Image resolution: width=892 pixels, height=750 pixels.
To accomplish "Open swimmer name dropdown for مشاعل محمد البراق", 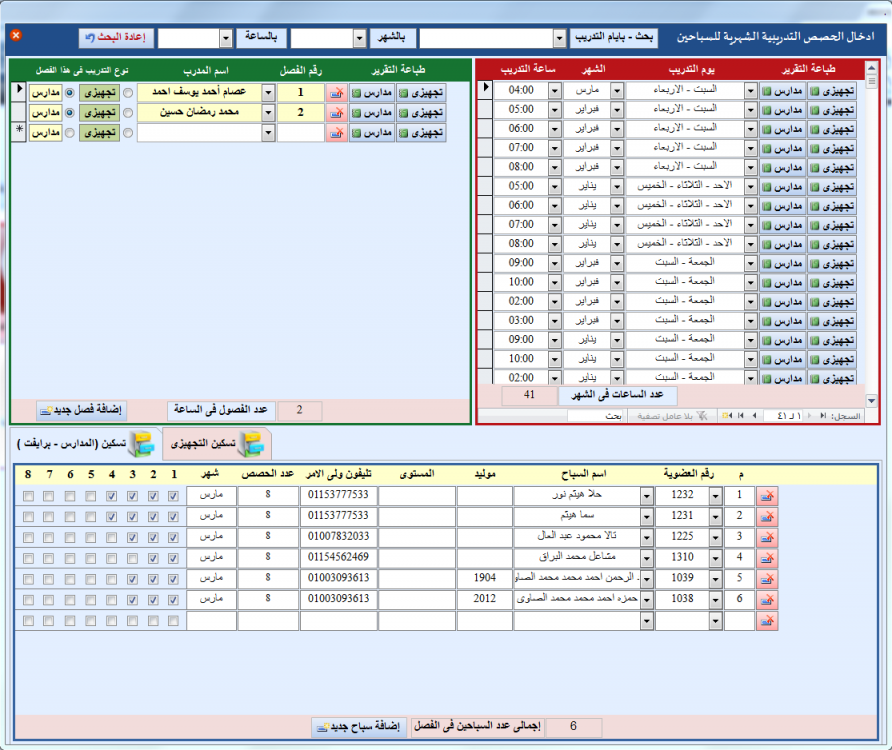I will coord(647,558).
